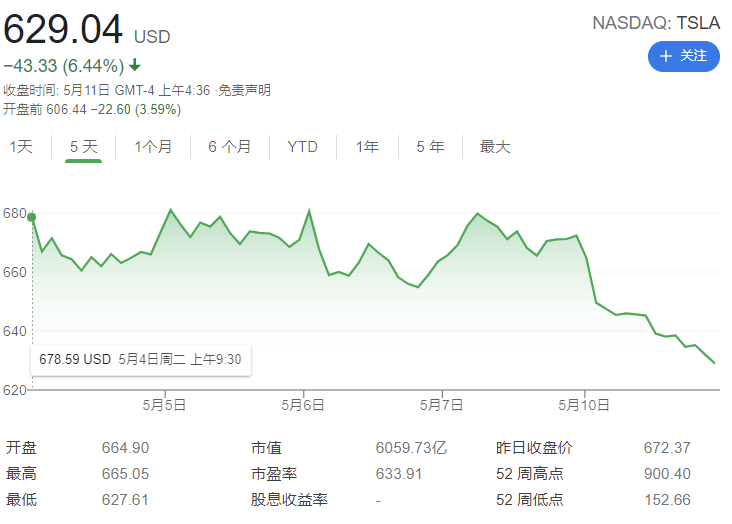Click the NASDAQ: TSLA ticker label
Screen dimensions: 732x524
pos(656,23)
